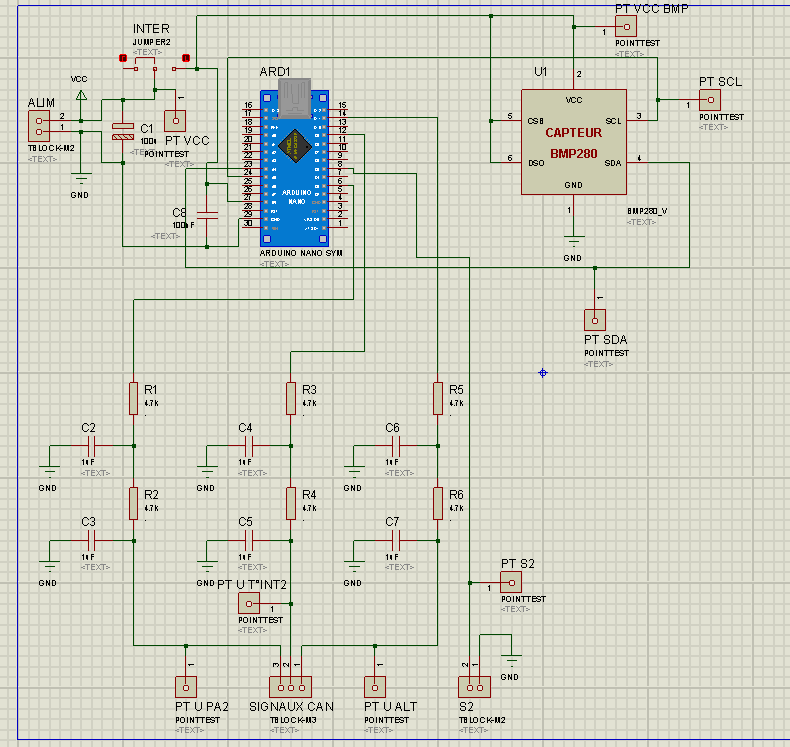Click the CSB pin 5 of the BMP280

(509, 119)
